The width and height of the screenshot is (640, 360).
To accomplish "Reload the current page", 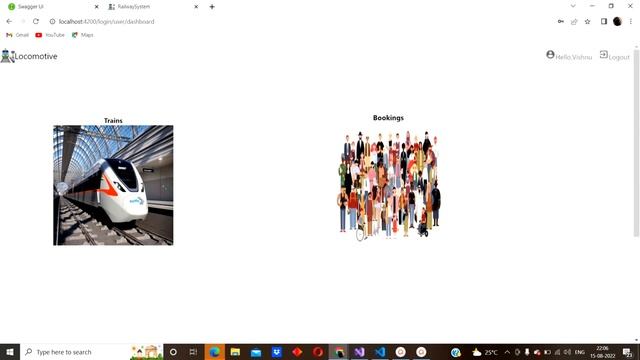I will point(36,21).
